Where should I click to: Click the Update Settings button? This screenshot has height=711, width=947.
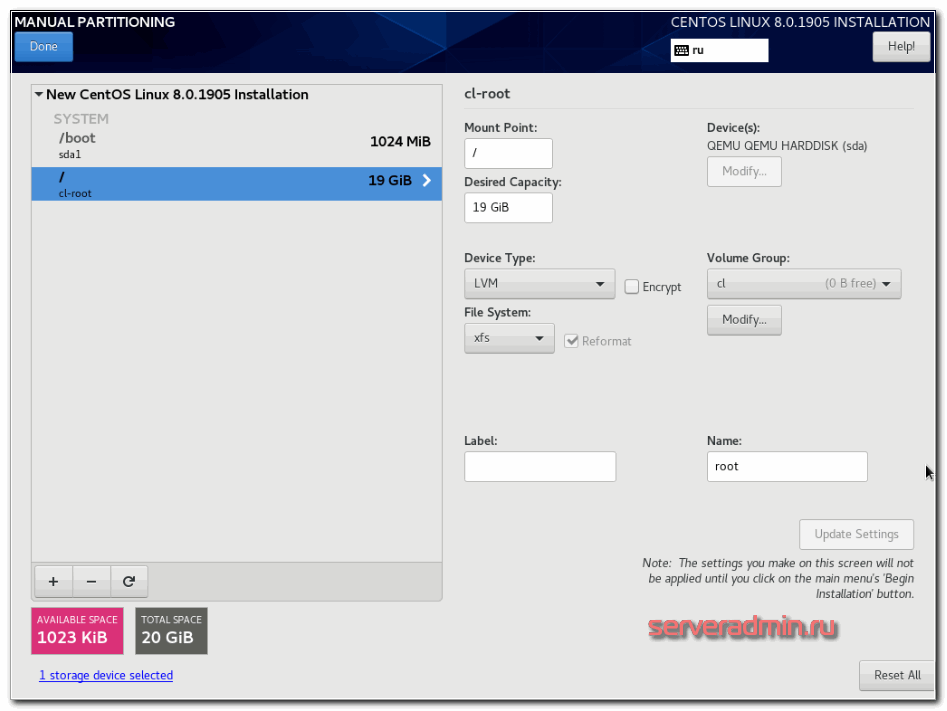(x=856, y=534)
